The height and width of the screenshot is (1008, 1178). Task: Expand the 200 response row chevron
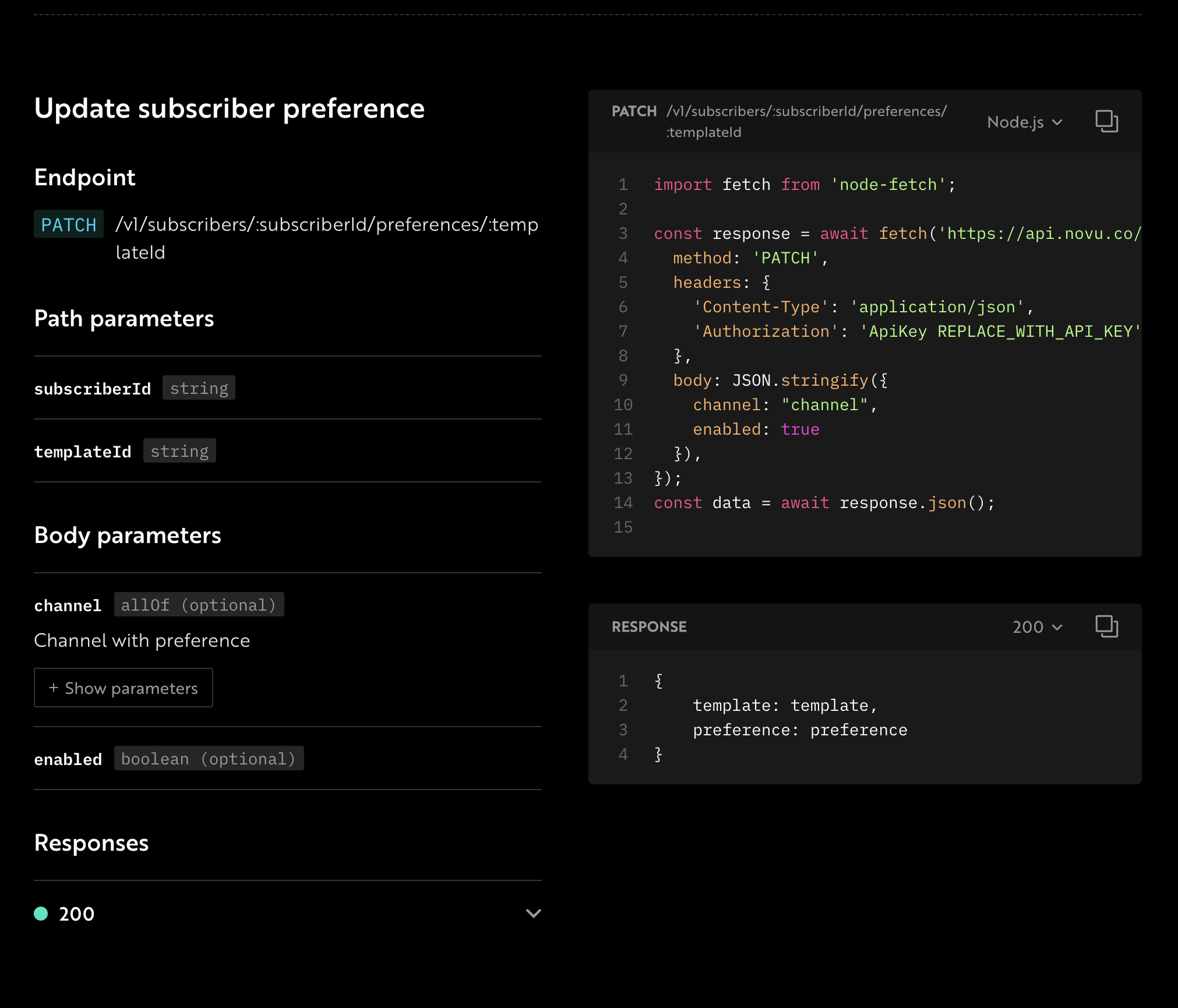pos(533,913)
